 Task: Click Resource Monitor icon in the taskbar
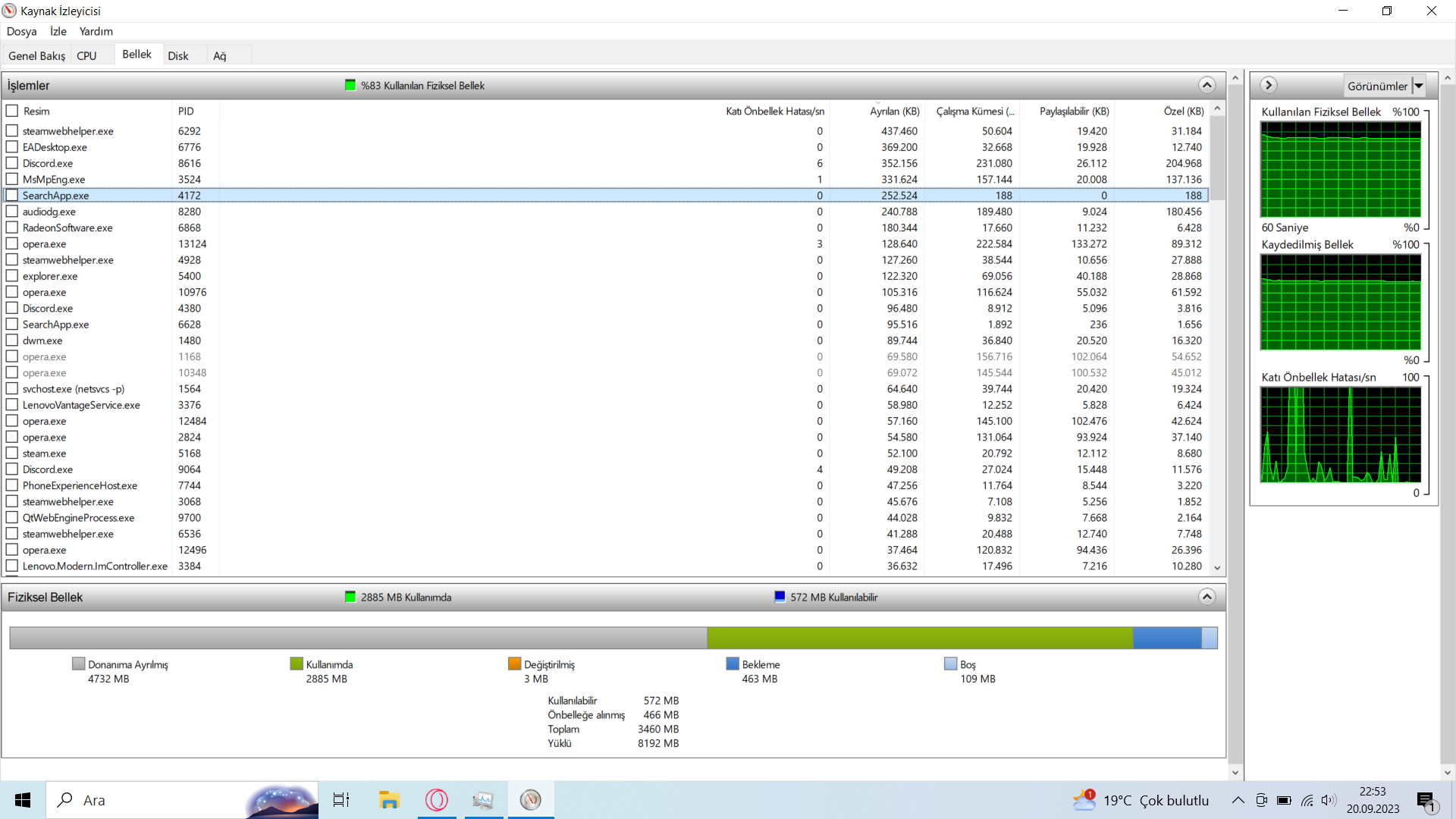coord(530,800)
